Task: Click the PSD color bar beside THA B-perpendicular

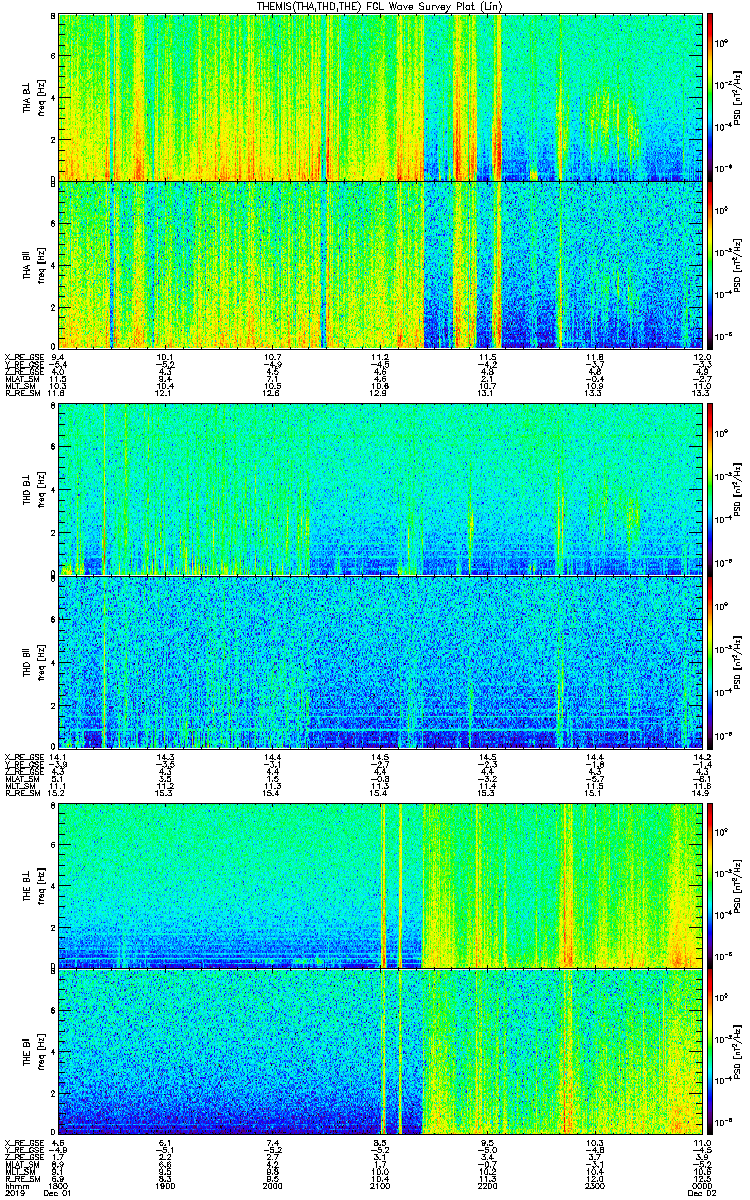Action: click(710, 97)
